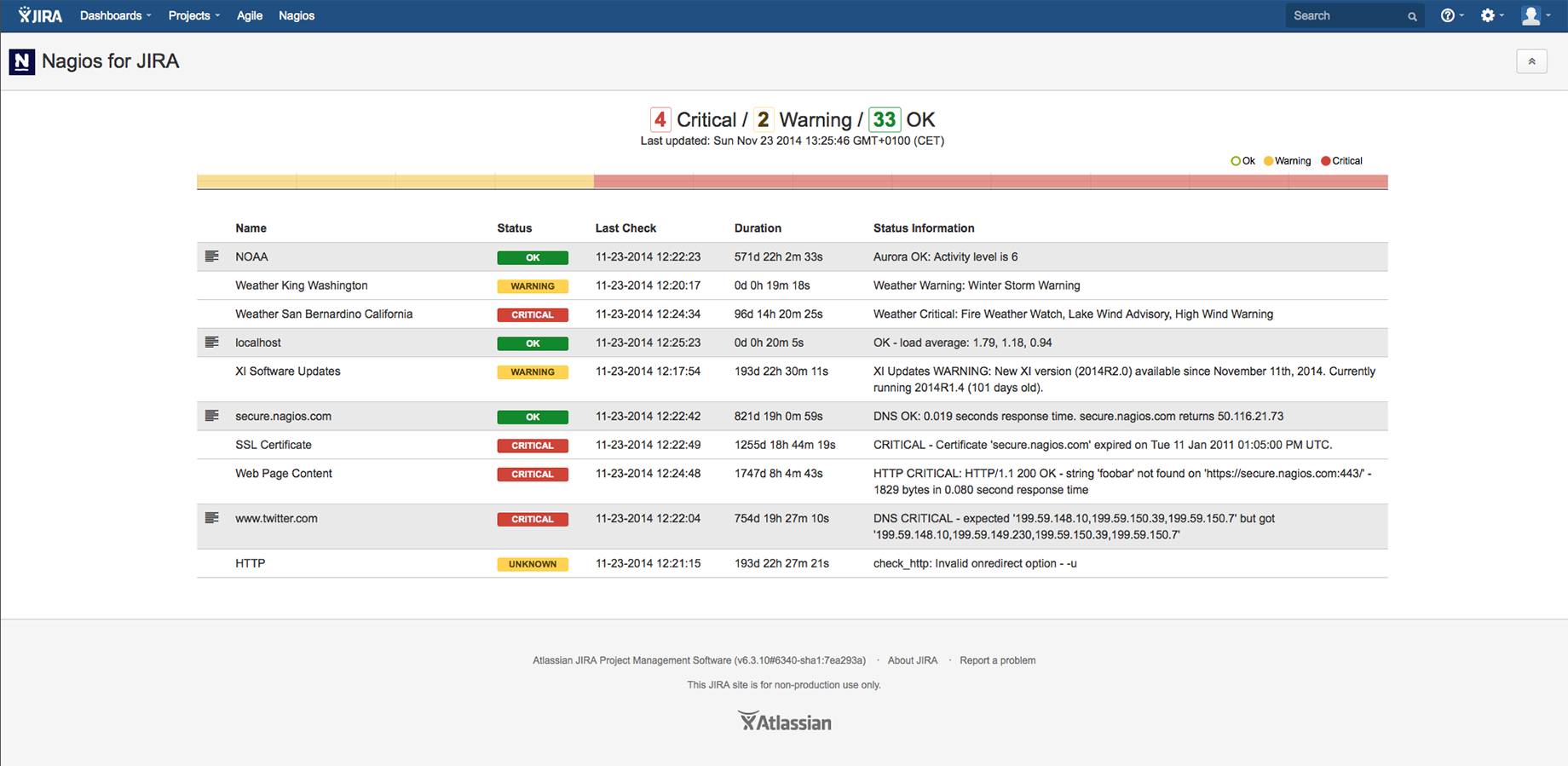
Task: Select XI Software Updates service
Action: click(288, 371)
